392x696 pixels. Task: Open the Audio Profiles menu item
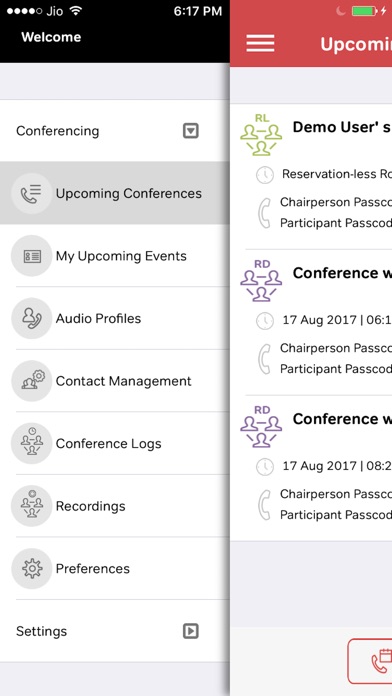[115, 318]
